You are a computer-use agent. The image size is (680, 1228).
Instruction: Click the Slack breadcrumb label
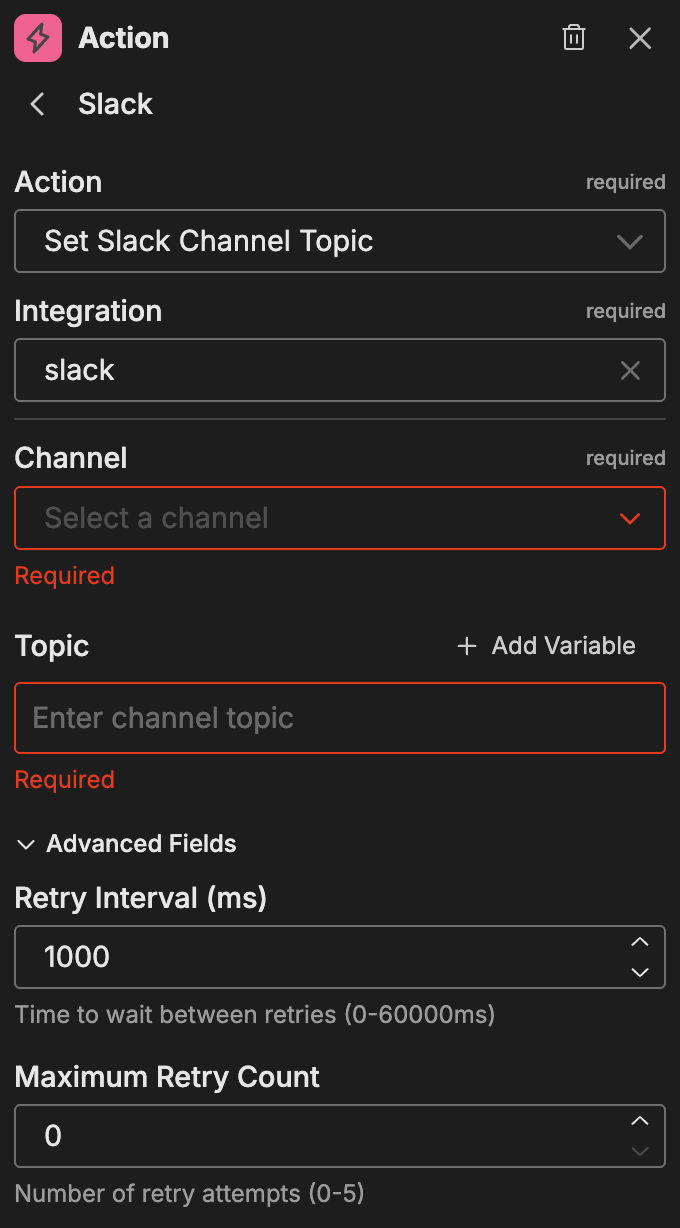pyautogui.click(x=115, y=104)
